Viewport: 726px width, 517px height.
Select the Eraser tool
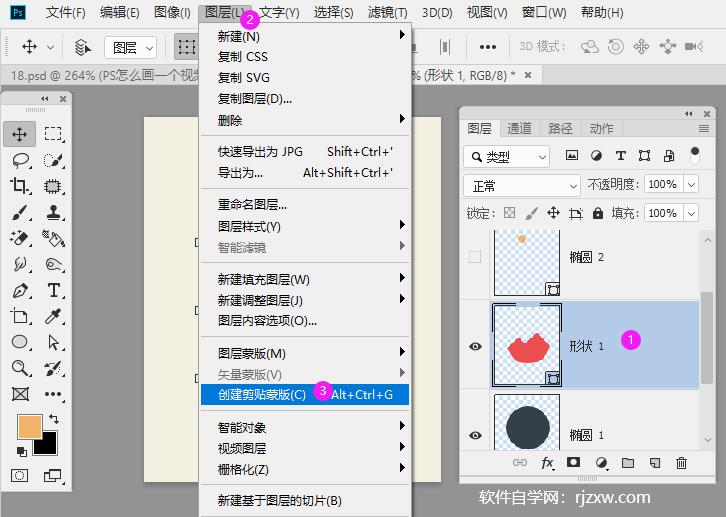click(20, 238)
